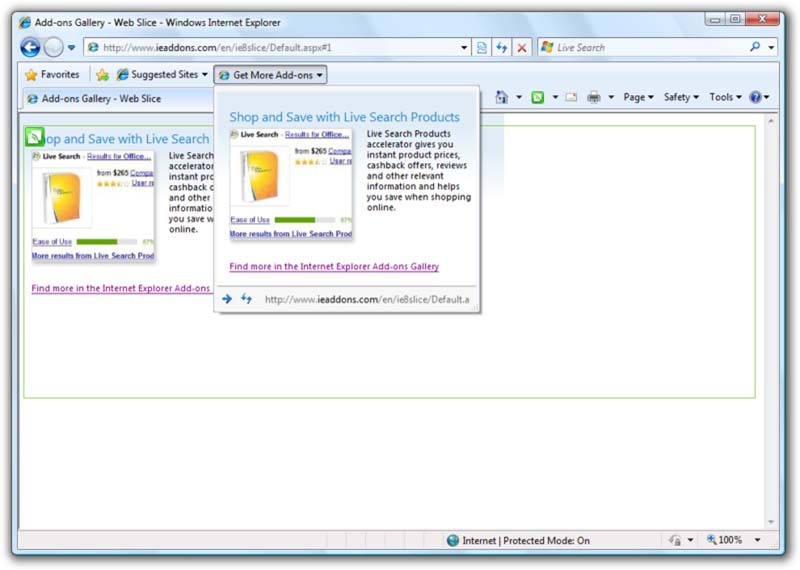Open the Suggested Sites web slice
This screenshot has width=800, height=570.
pos(163,75)
